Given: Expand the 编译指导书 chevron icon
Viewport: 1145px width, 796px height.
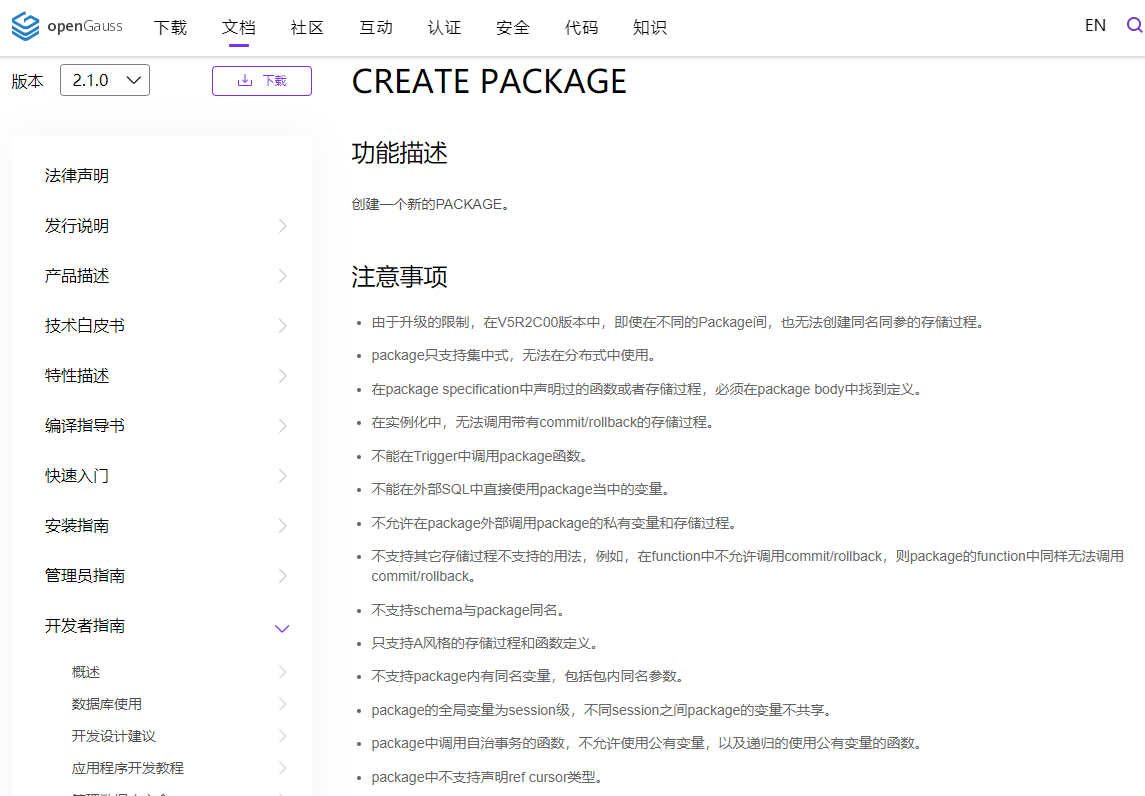Looking at the screenshot, I should [283, 426].
